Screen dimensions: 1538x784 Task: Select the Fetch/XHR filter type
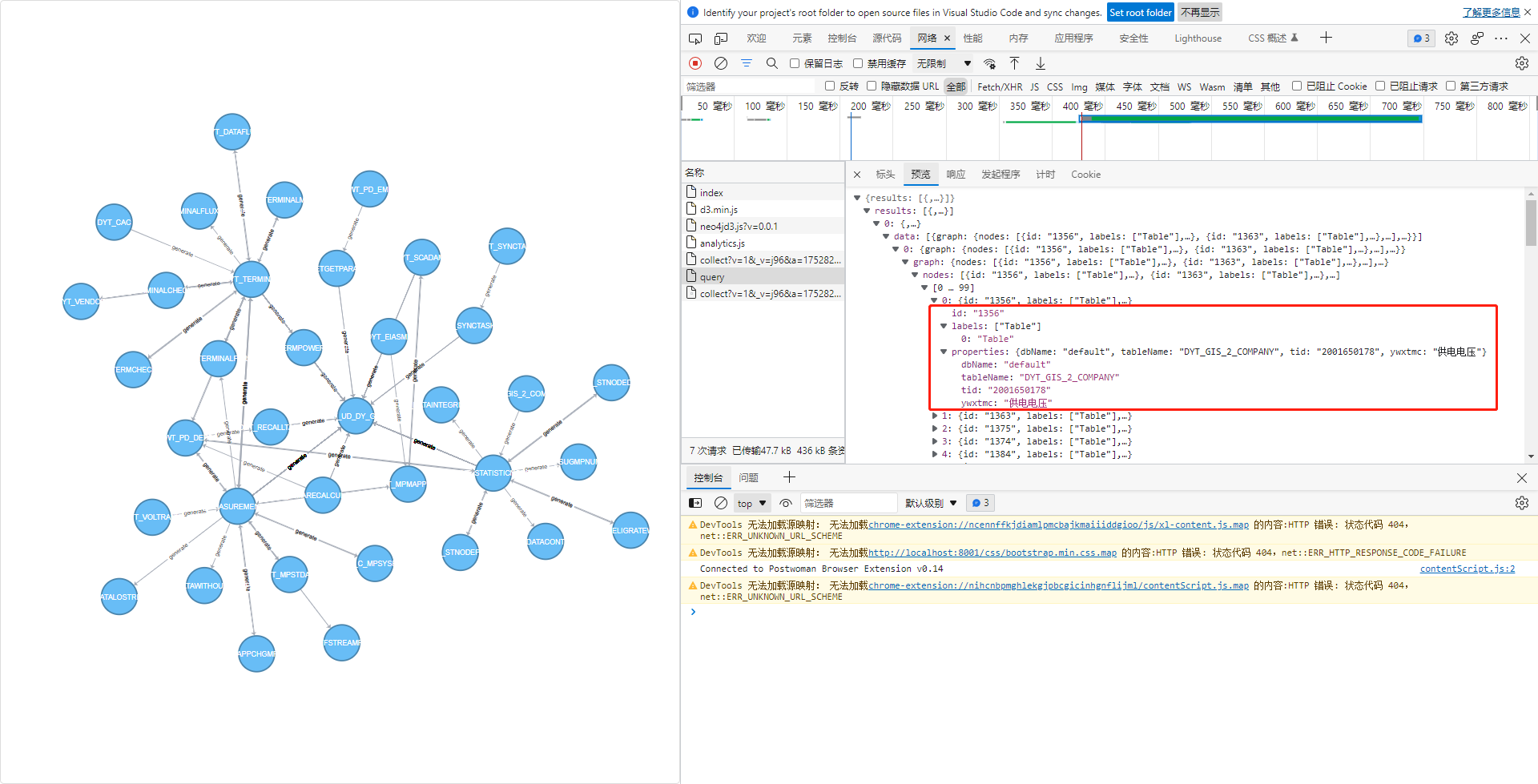pos(1000,86)
